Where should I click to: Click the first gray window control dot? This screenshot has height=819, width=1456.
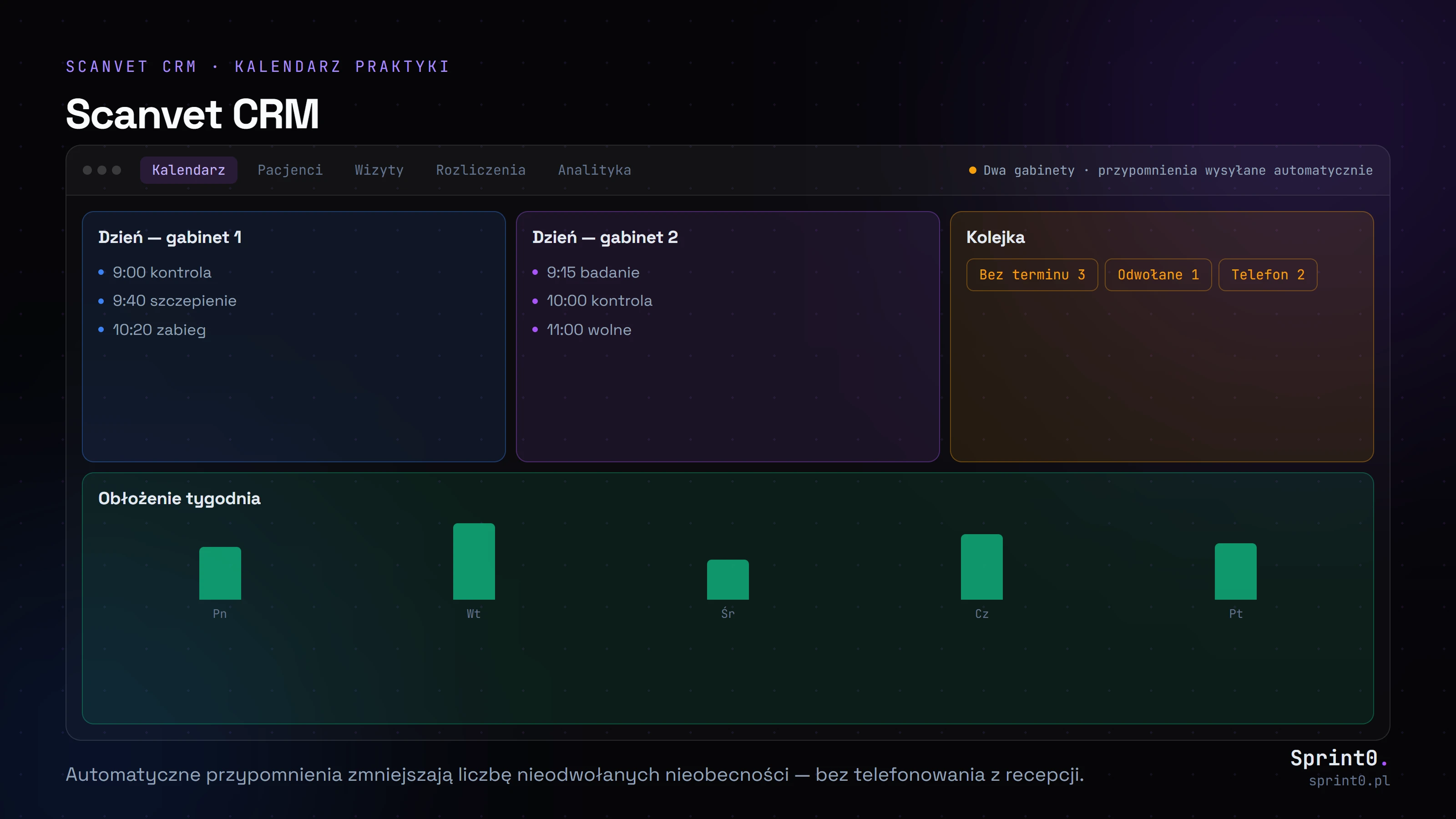click(x=87, y=170)
